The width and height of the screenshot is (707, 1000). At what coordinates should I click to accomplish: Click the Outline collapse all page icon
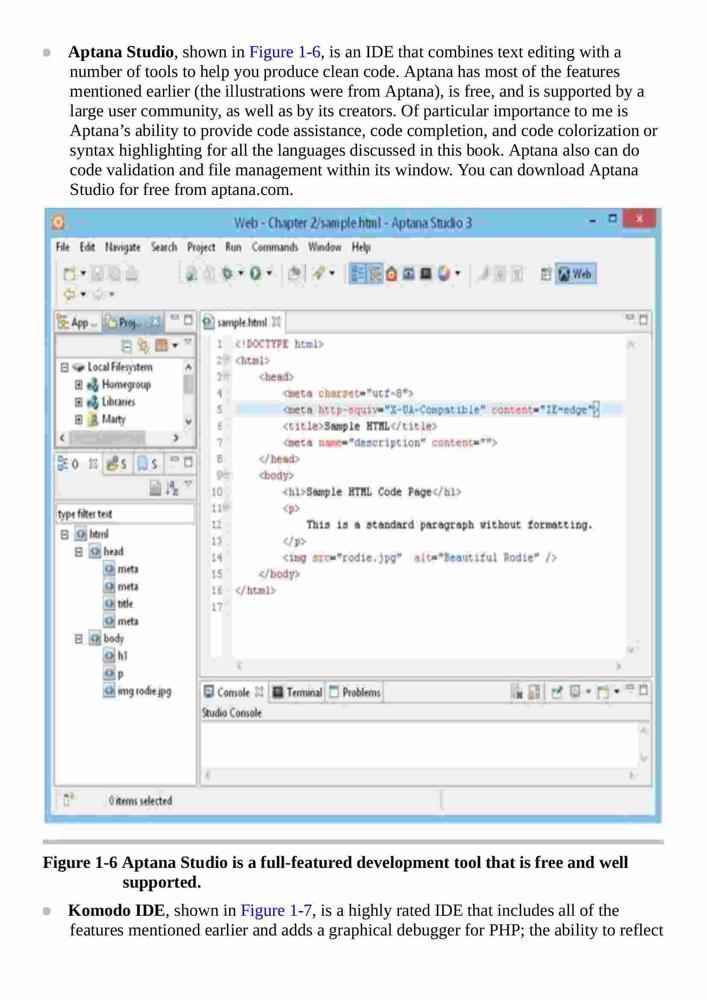pyautogui.click(x=155, y=488)
